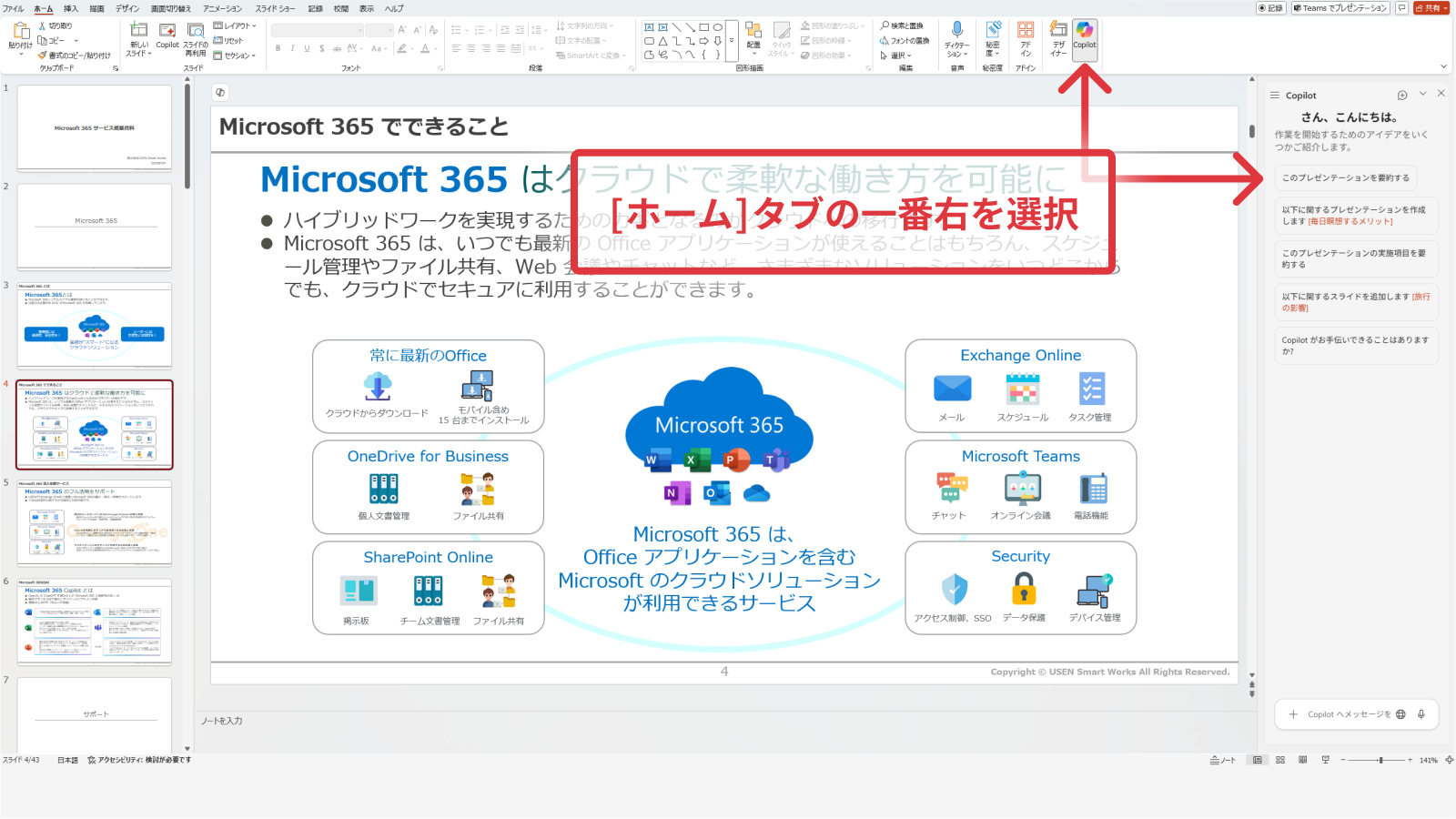The image size is (1456, 819).
Task: Click Reuse Slides (スライドの再利用) icon
Action: [x=196, y=31]
